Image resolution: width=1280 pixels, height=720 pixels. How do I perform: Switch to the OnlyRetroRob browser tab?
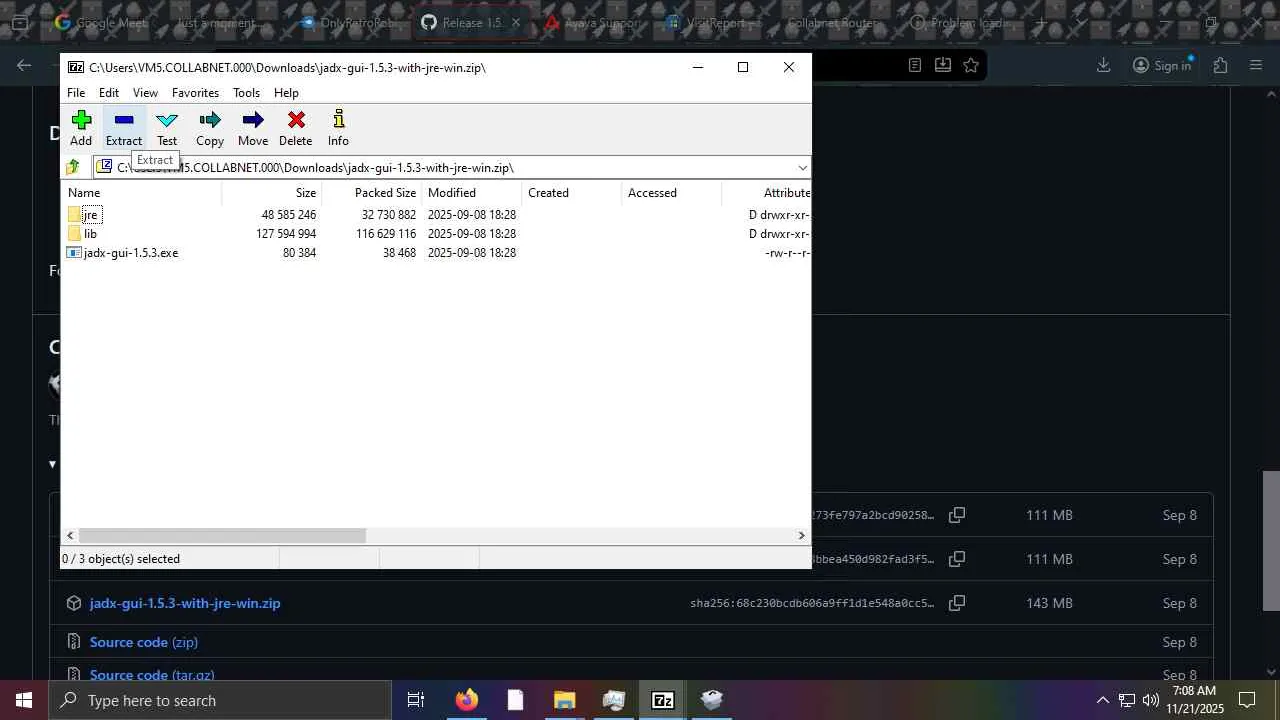[x=346, y=22]
